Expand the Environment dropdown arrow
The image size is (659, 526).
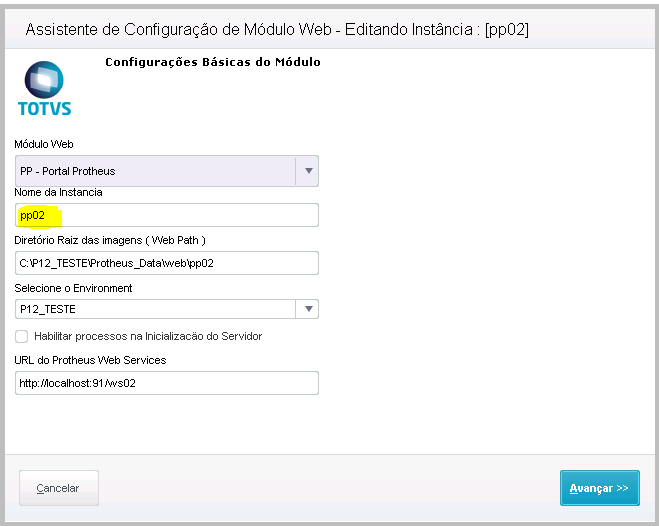pos(309,309)
